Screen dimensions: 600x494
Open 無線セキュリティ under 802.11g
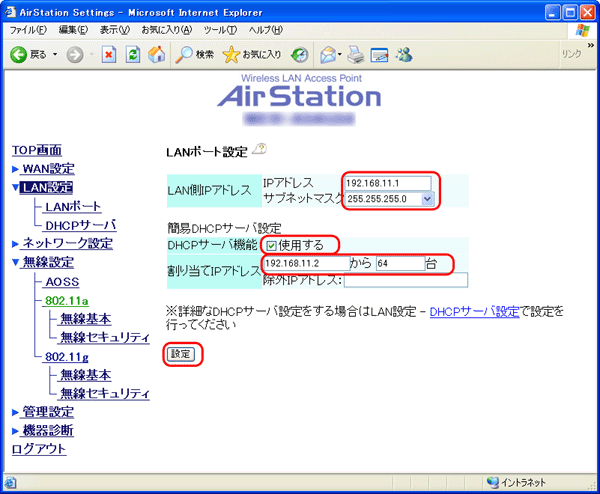tap(105, 393)
